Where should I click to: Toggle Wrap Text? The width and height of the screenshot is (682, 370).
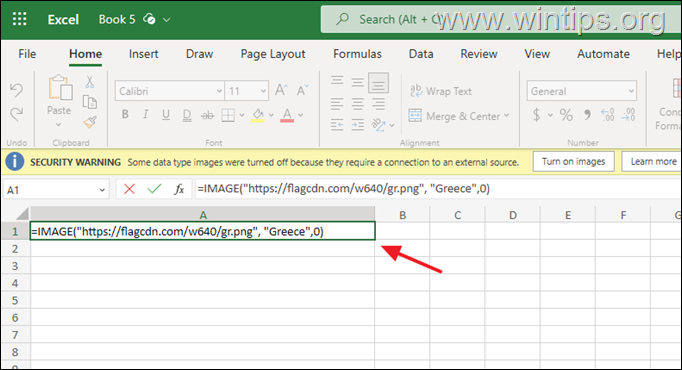(441, 91)
